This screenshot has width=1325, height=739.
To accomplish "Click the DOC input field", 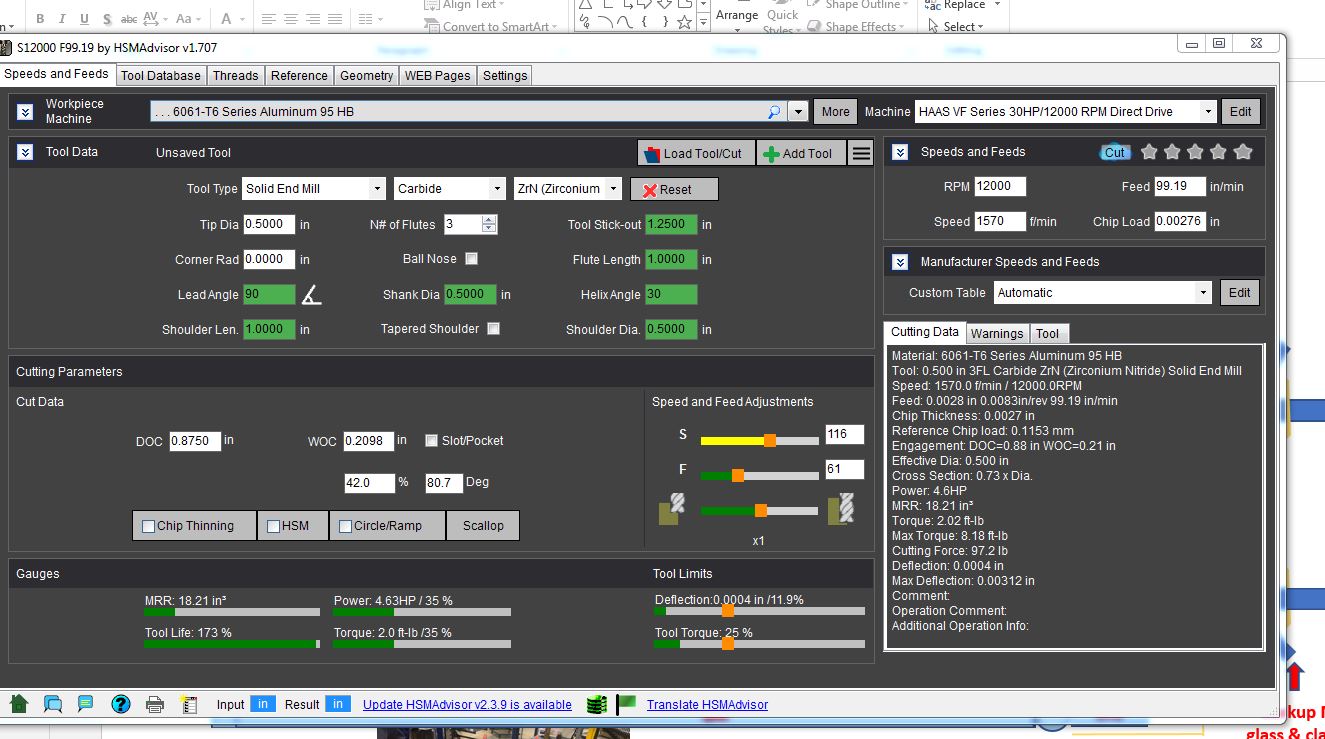I will click(x=194, y=440).
